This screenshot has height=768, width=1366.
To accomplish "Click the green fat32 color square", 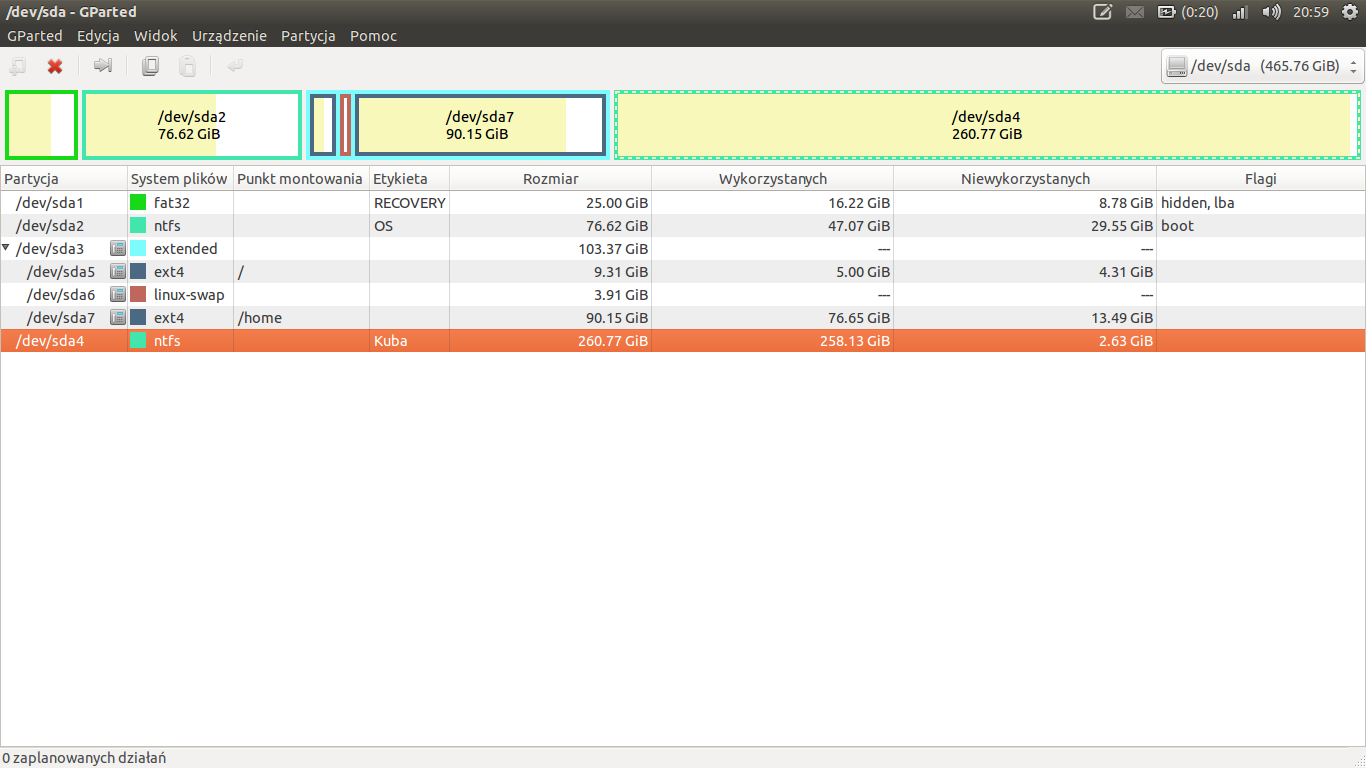I will coord(138,202).
